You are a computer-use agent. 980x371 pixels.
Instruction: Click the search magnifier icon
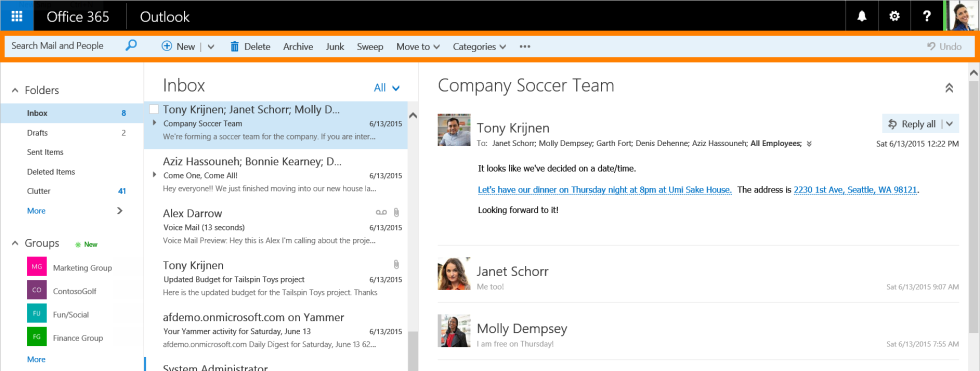(x=131, y=46)
